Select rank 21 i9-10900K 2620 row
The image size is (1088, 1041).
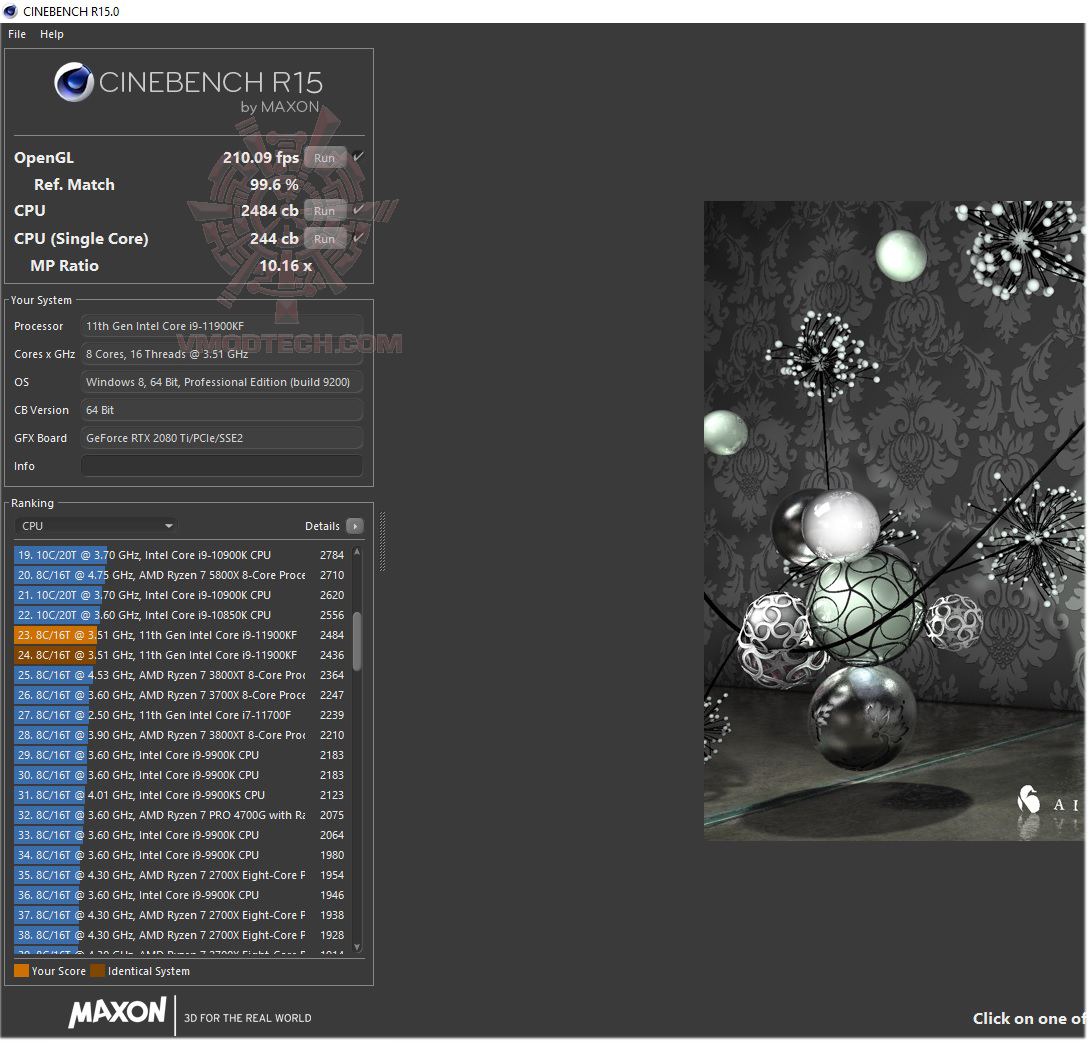[182, 595]
